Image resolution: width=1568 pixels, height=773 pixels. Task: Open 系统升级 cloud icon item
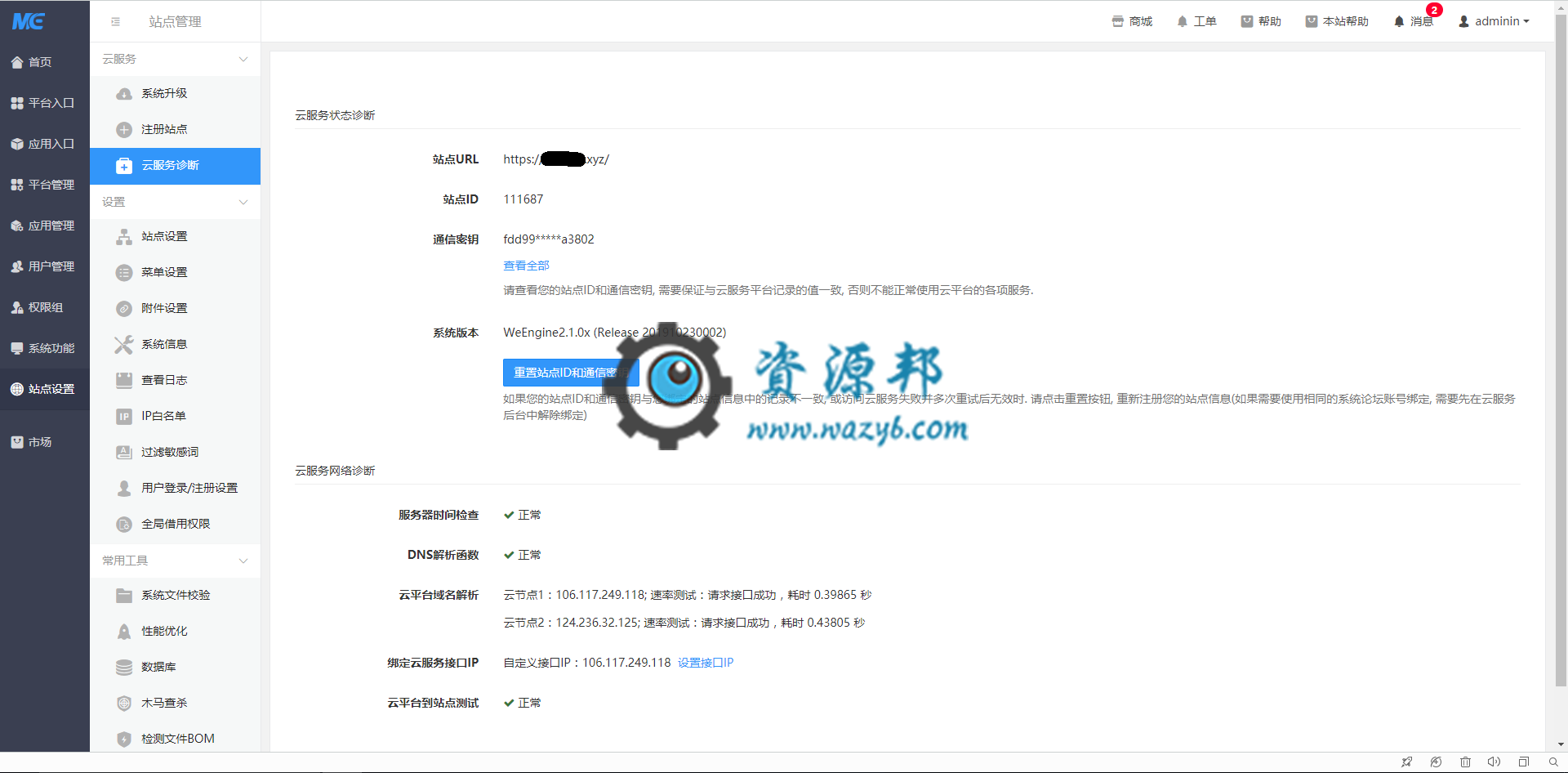click(x=124, y=94)
